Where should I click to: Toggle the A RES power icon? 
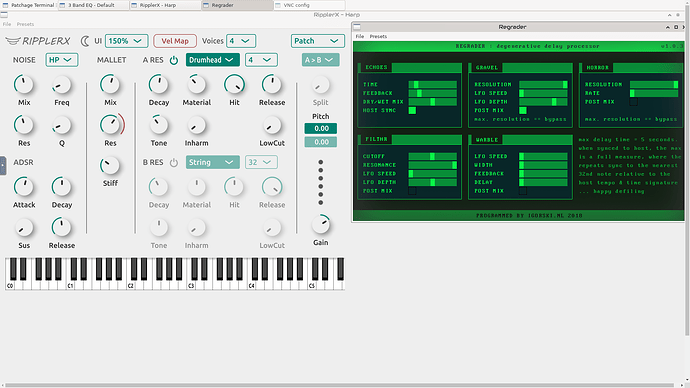174,60
